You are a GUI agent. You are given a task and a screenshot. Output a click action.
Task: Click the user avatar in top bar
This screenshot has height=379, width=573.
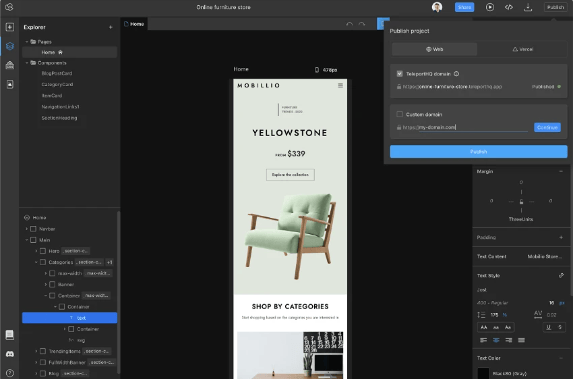[x=437, y=7]
